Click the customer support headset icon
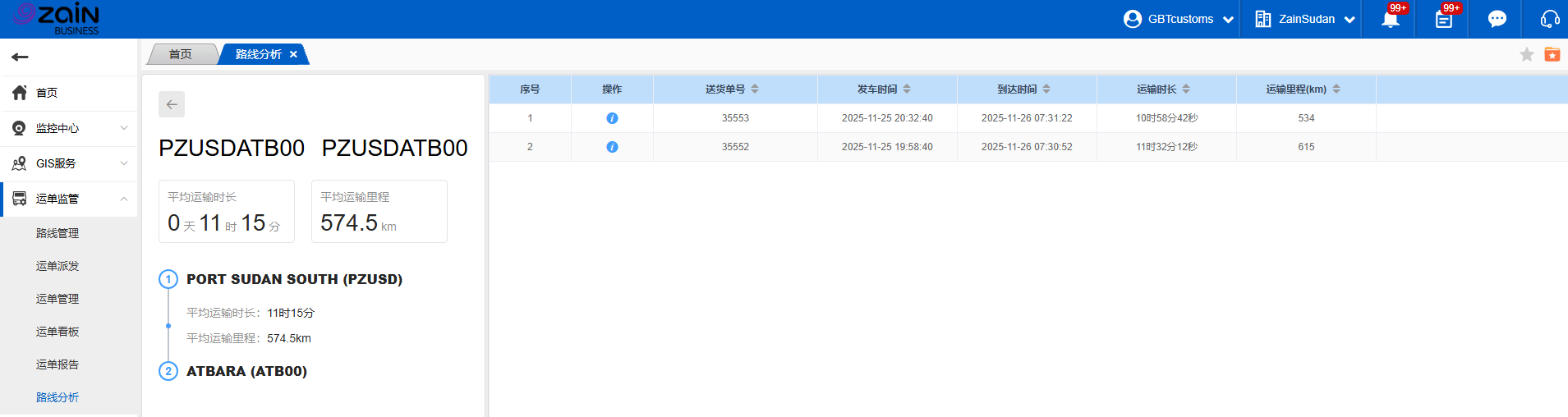 pyautogui.click(x=1549, y=19)
